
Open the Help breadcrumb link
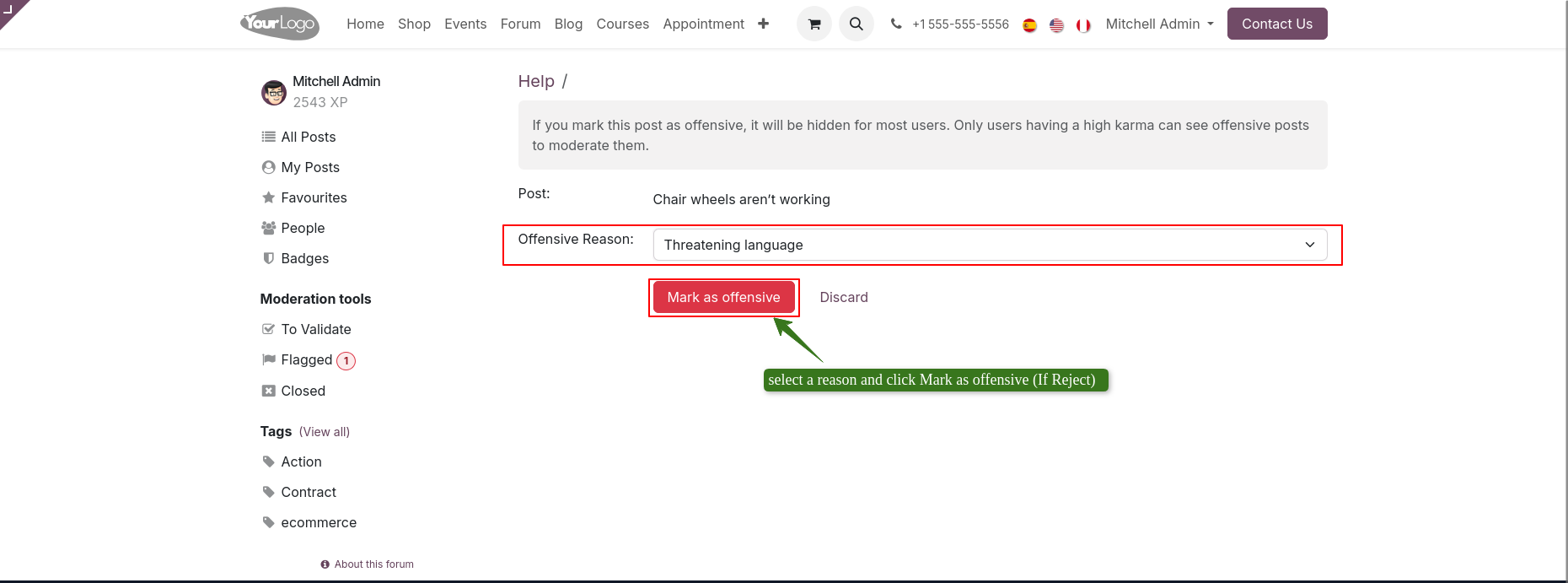coord(535,81)
